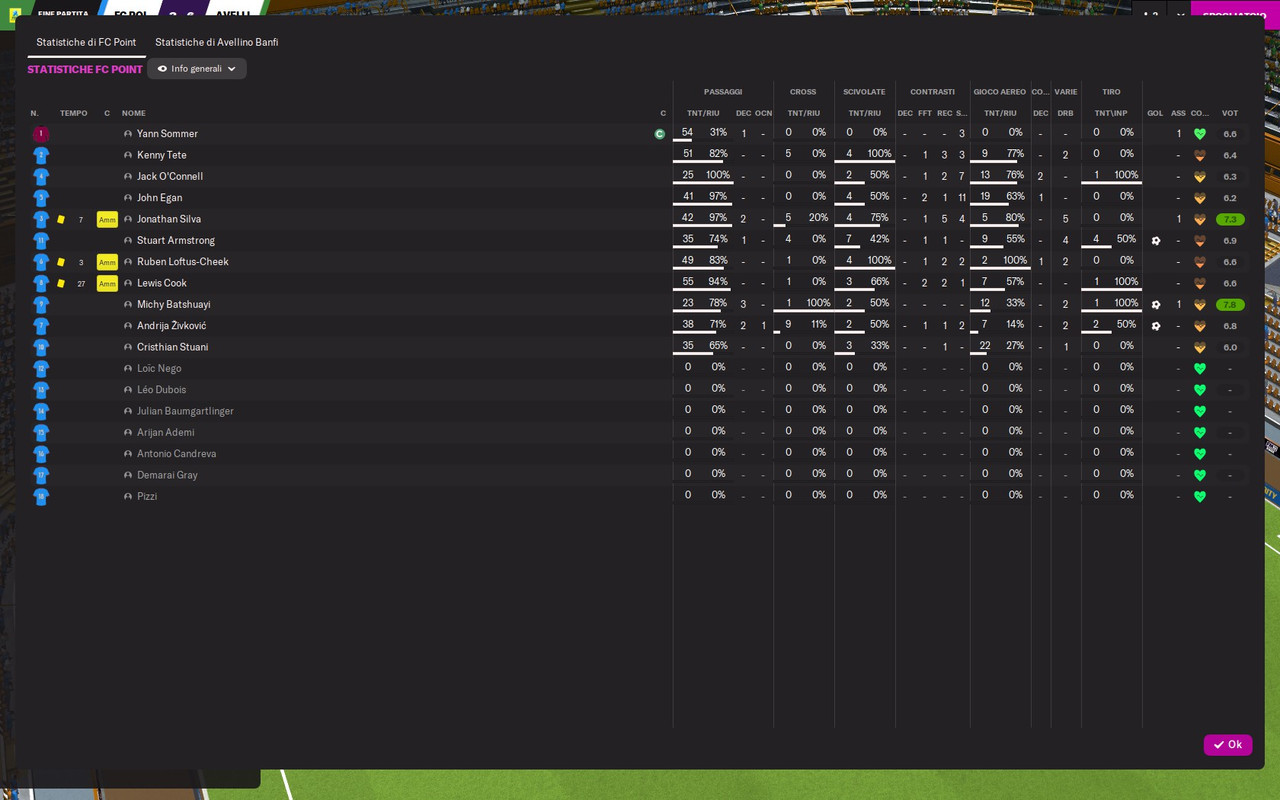
Task: Click Arijan Ademi's name in the list
Action: [166, 433]
